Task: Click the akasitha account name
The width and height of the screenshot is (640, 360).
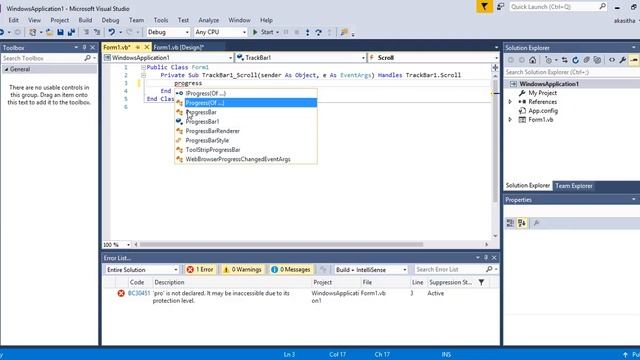Action: click(x=624, y=20)
